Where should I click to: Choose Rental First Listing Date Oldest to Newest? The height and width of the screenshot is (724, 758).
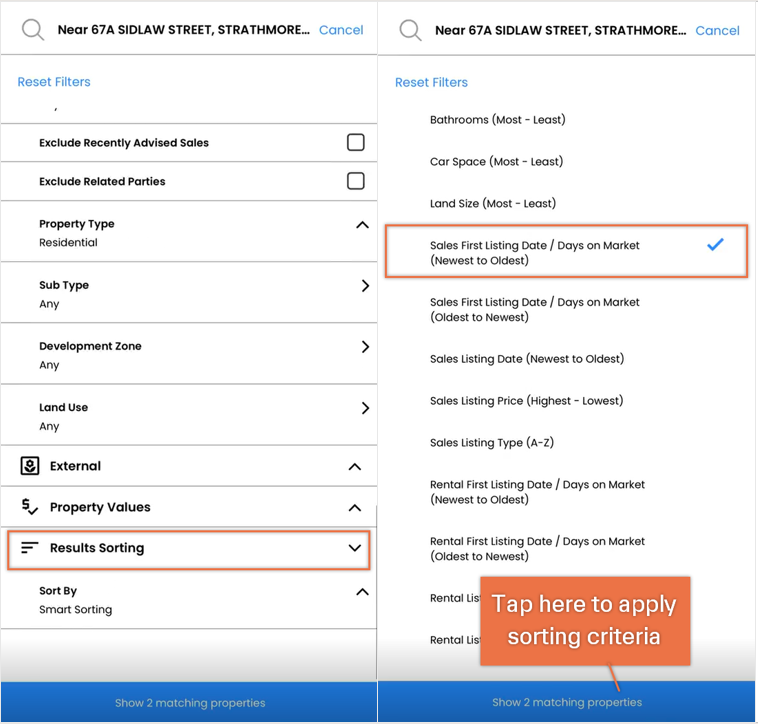(x=537, y=549)
